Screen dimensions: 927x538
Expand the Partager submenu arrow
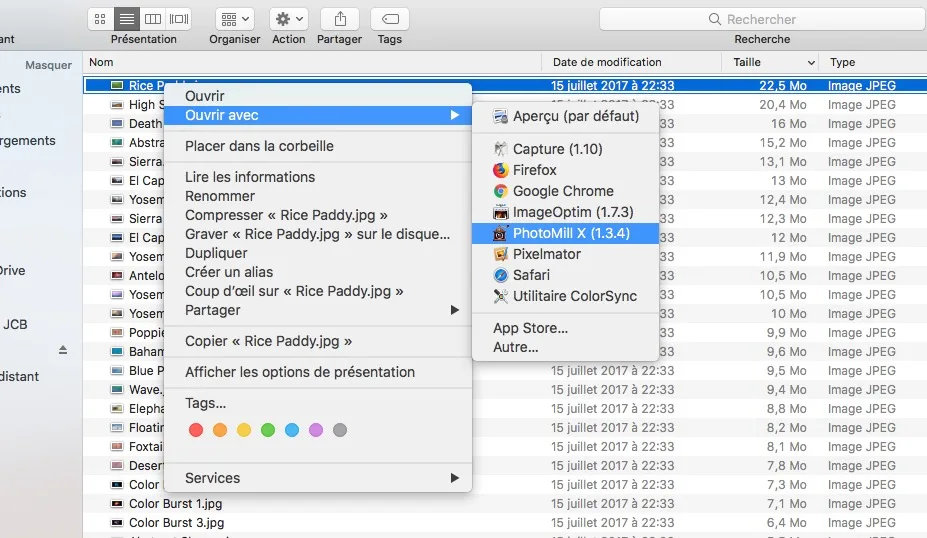tap(455, 310)
